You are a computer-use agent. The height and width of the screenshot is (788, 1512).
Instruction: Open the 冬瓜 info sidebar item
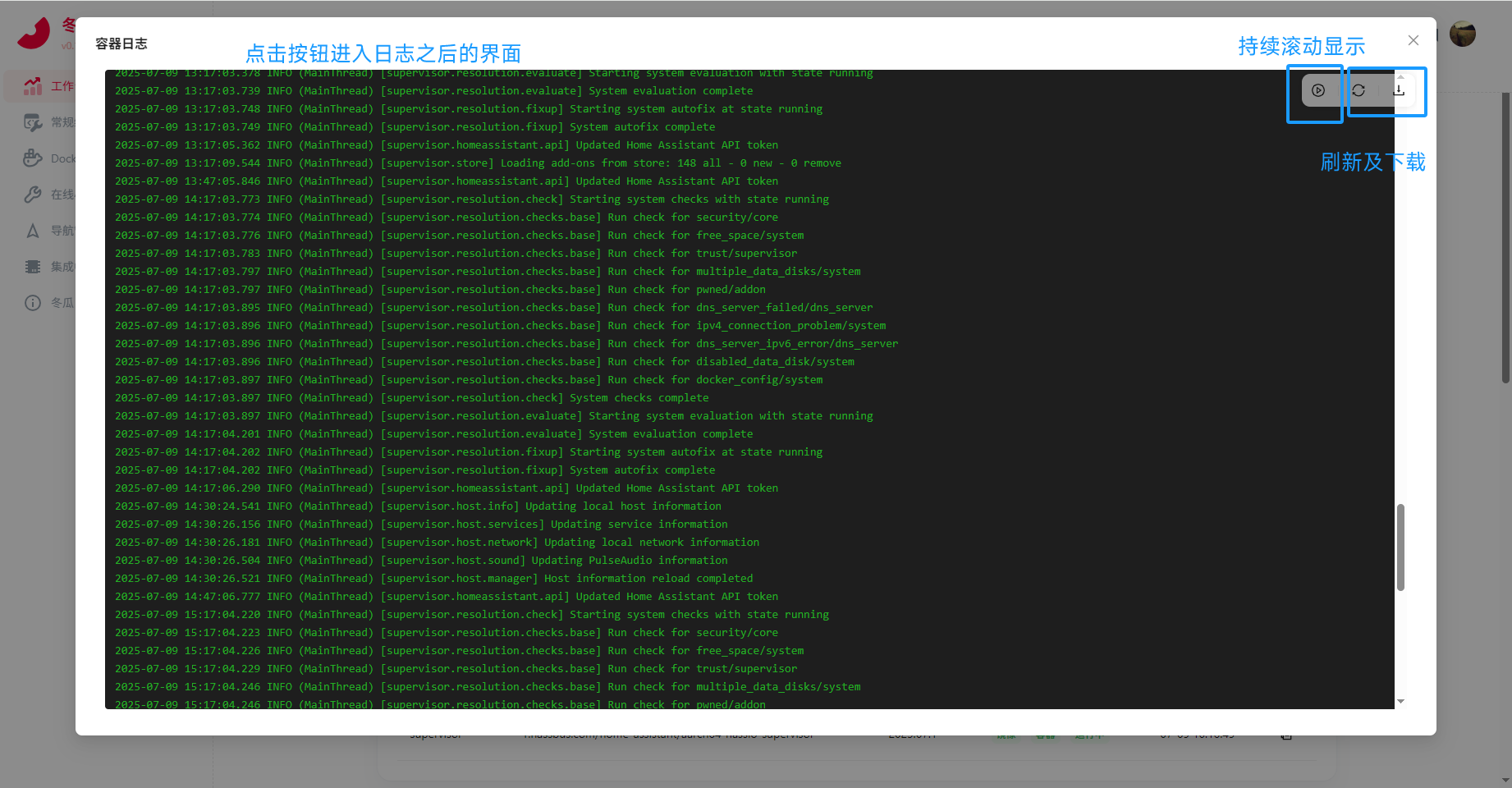[x=49, y=303]
